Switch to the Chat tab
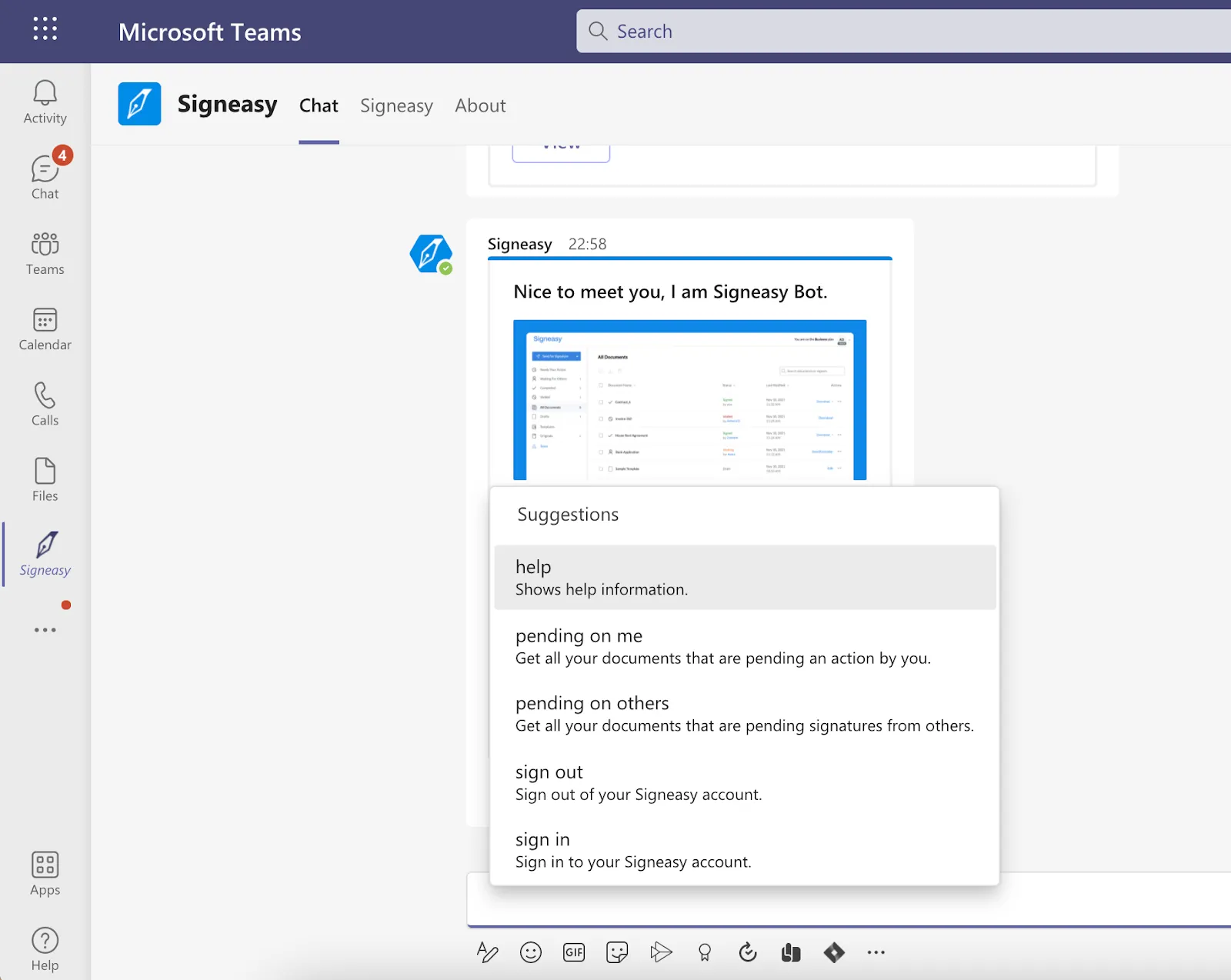Viewport: 1231px width, 980px height. coord(319,106)
